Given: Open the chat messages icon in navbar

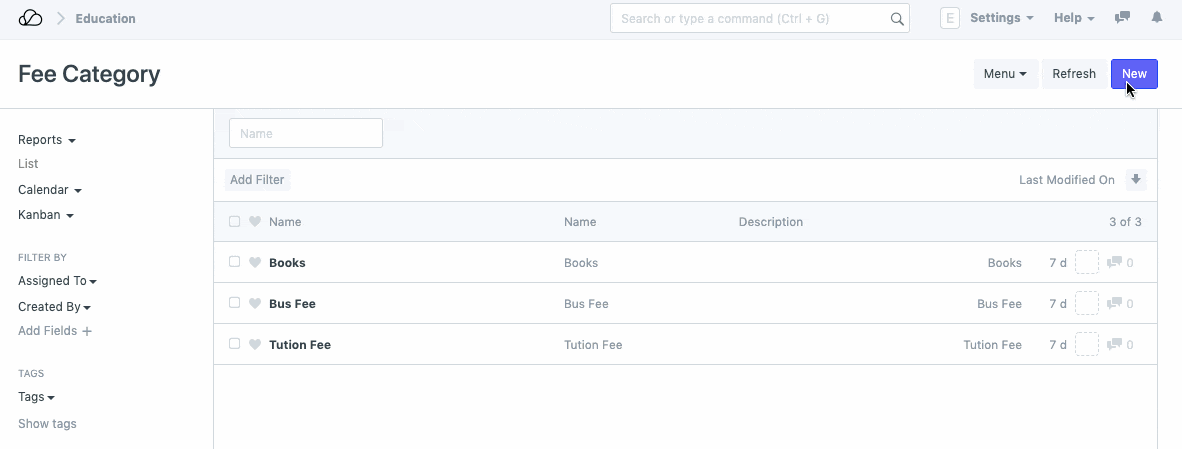Looking at the screenshot, I should click(1123, 18).
